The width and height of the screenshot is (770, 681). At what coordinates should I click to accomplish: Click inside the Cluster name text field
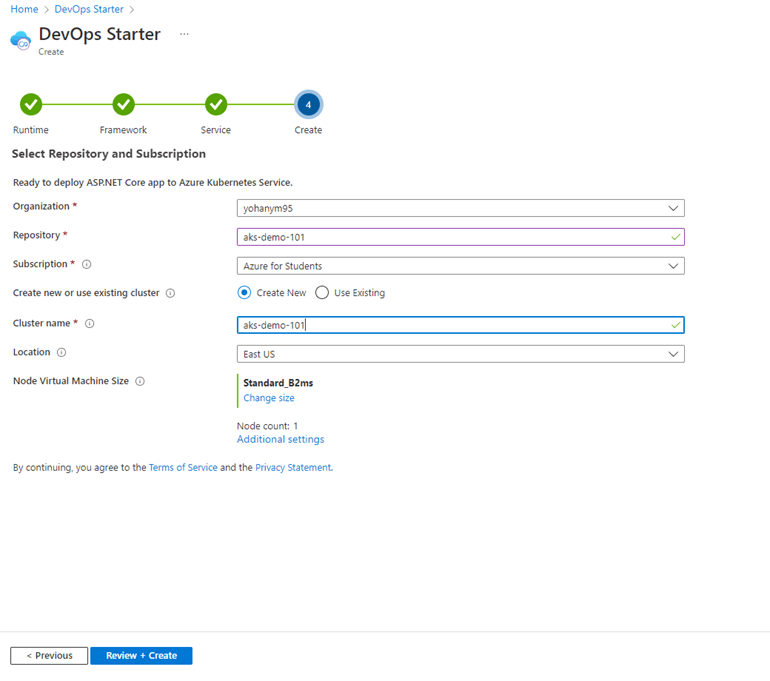click(x=460, y=325)
